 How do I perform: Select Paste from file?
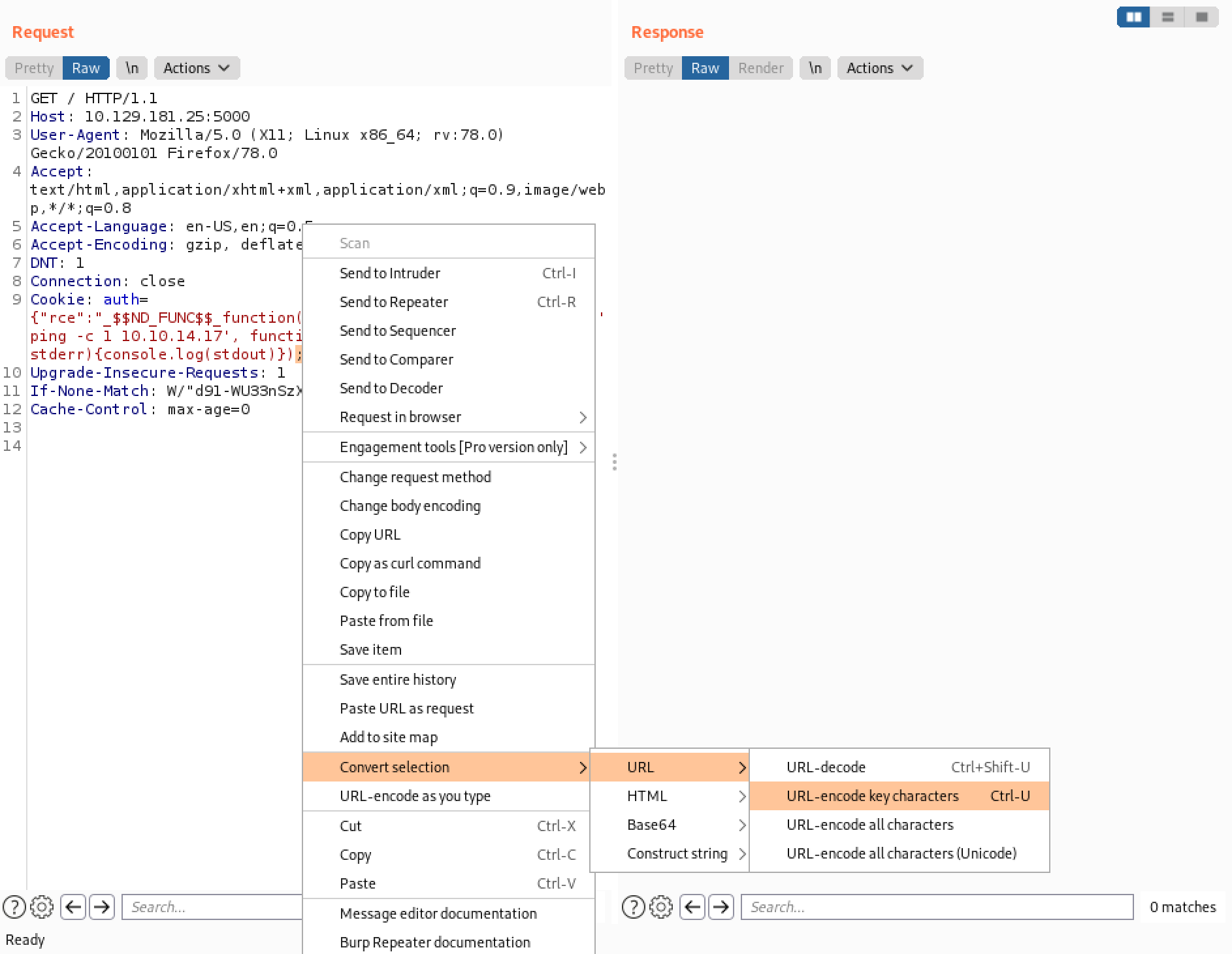pyautogui.click(x=449, y=621)
